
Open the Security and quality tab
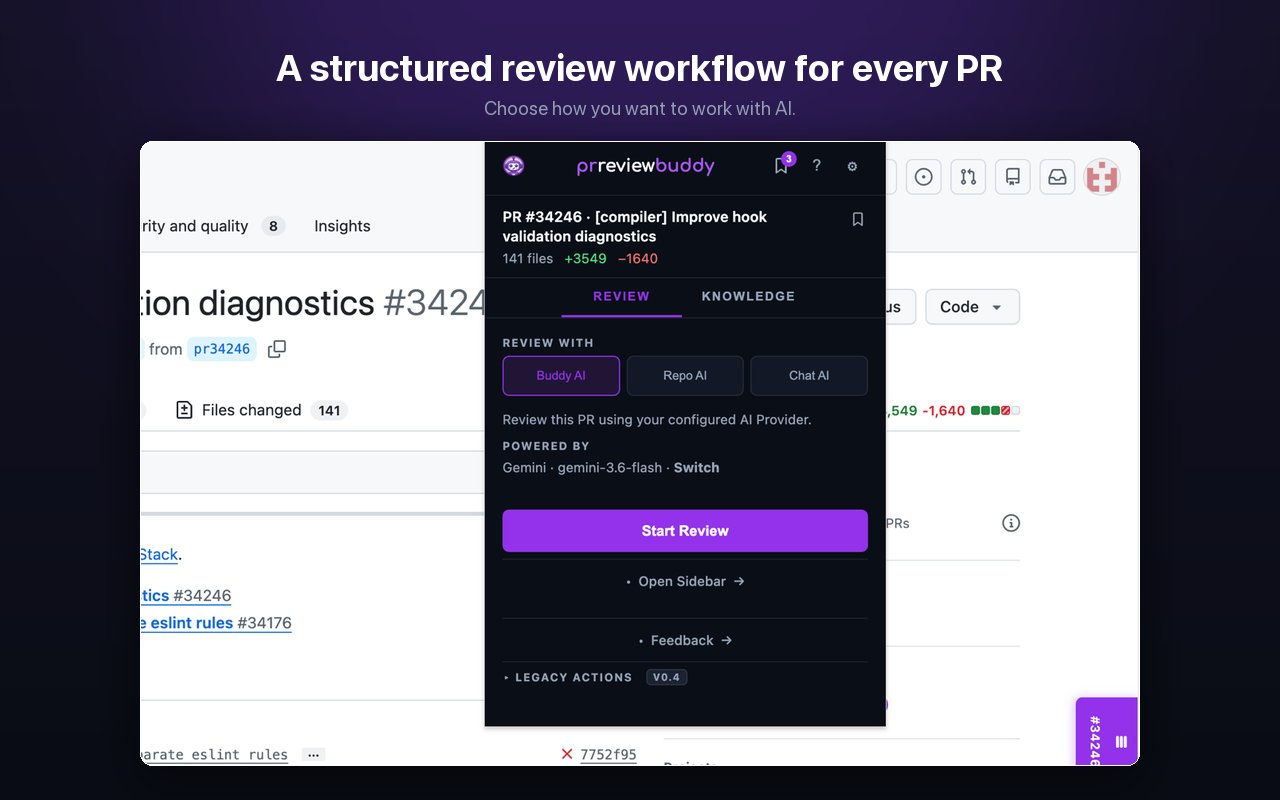pyautogui.click(x=213, y=226)
